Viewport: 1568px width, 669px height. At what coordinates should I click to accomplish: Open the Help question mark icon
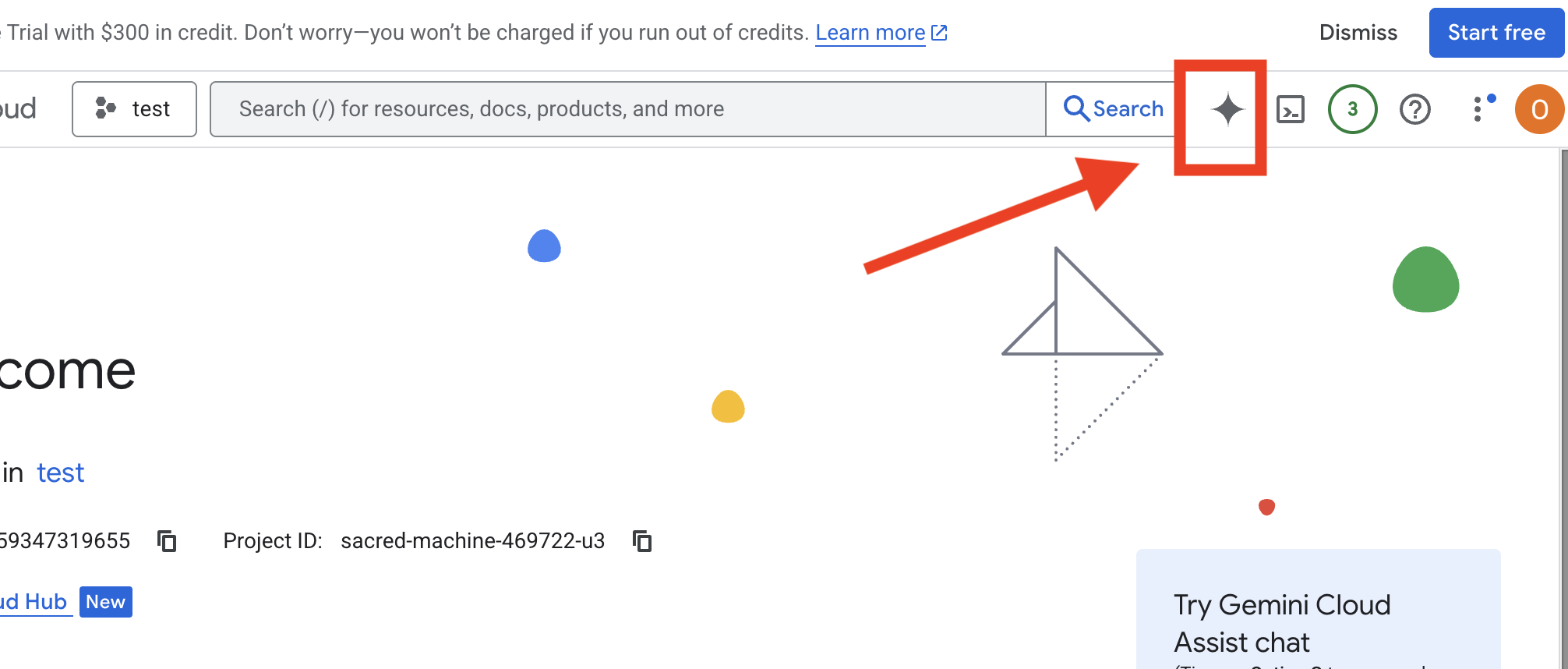point(1414,109)
